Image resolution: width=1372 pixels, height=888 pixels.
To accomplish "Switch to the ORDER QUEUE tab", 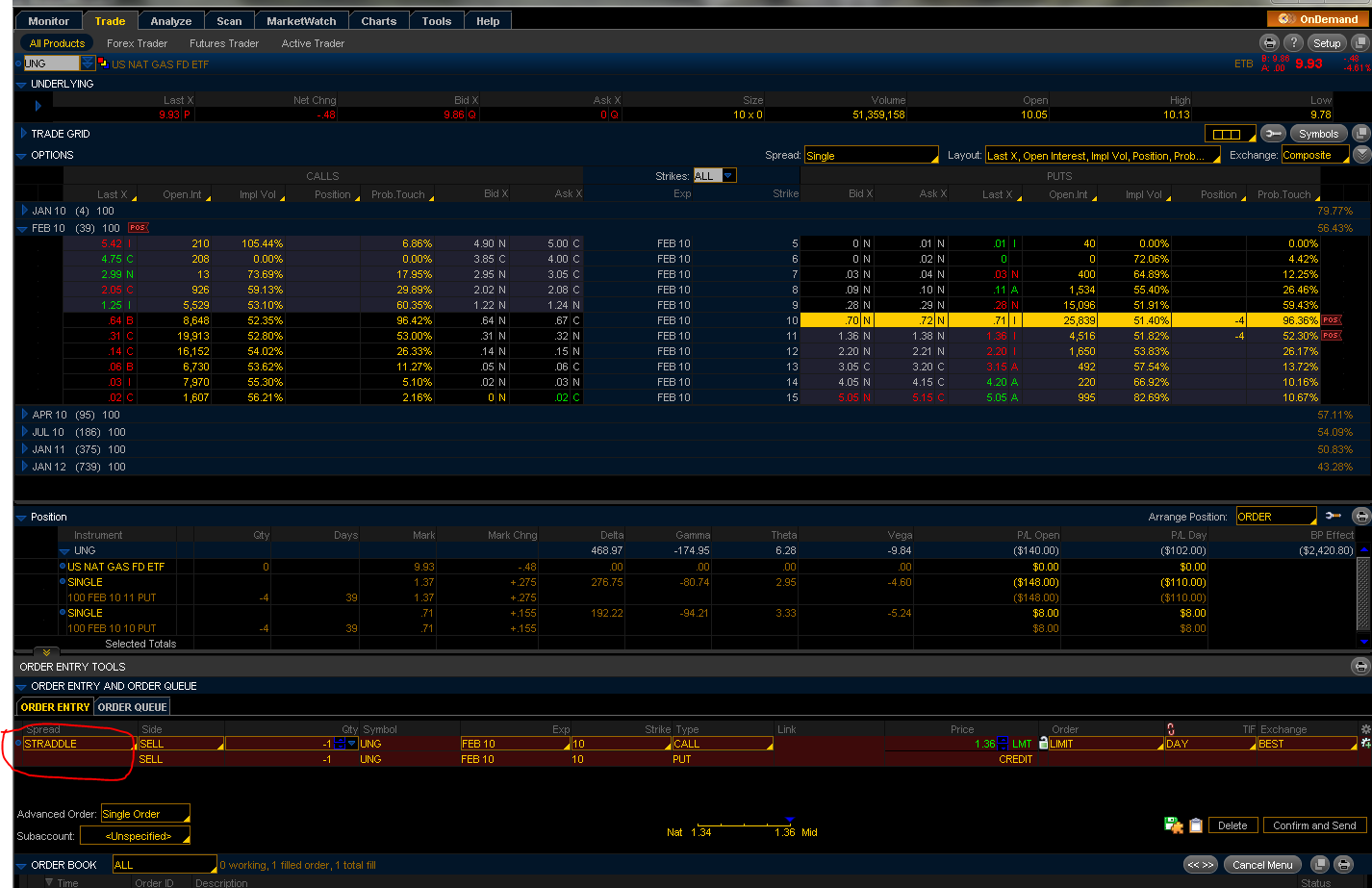I will coord(133,707).
